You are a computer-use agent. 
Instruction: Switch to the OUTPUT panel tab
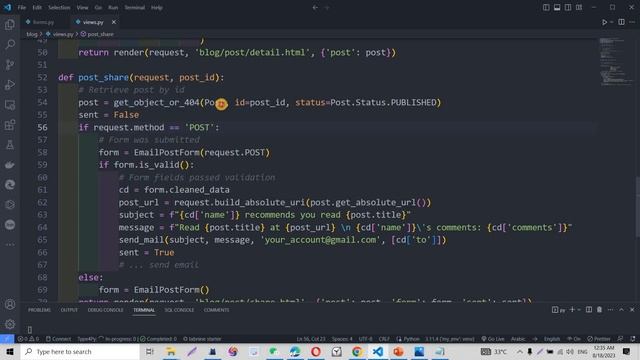pyautogui.click(x=69, y=310)
